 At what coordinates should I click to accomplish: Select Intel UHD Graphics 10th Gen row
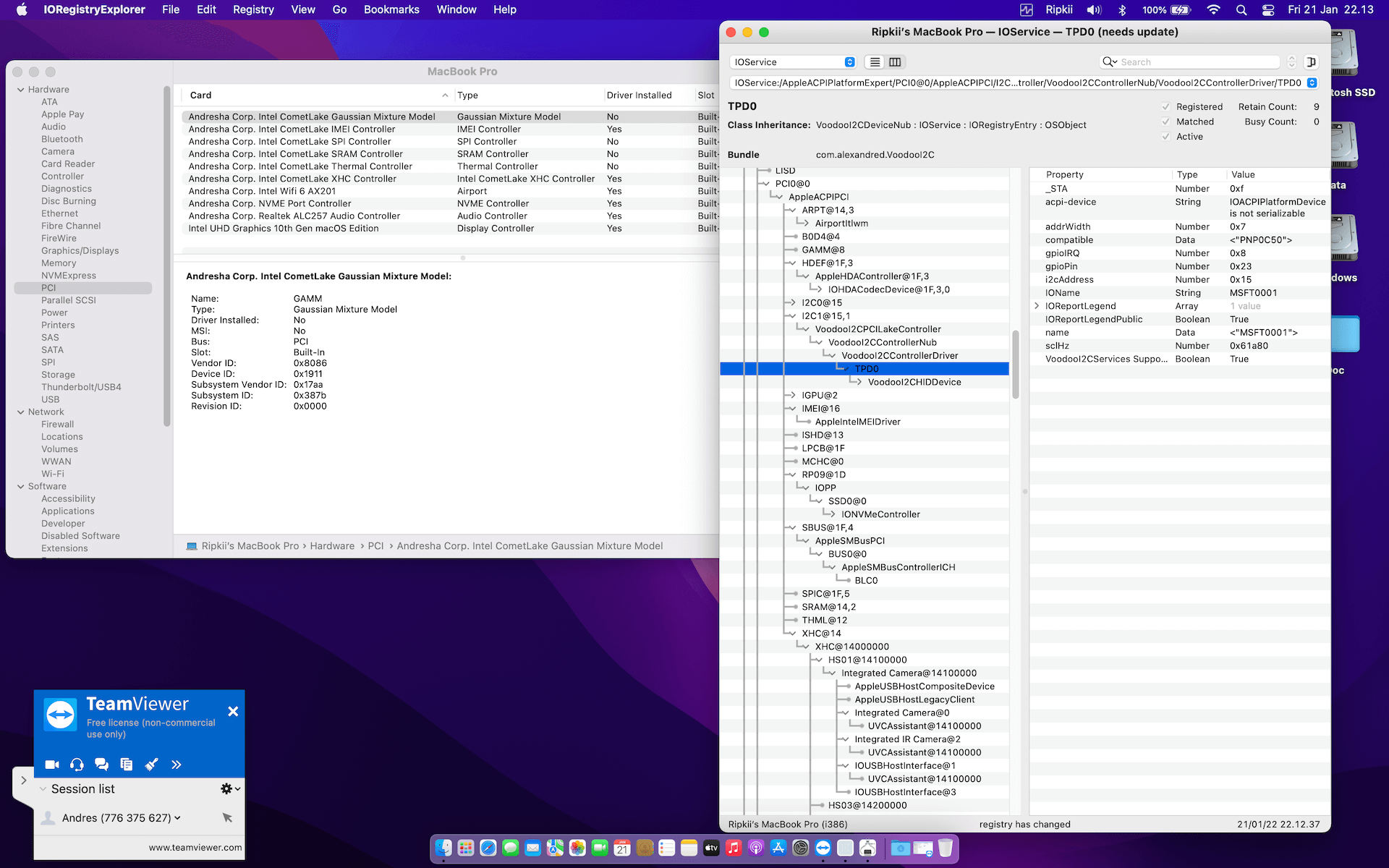point(451,229)
